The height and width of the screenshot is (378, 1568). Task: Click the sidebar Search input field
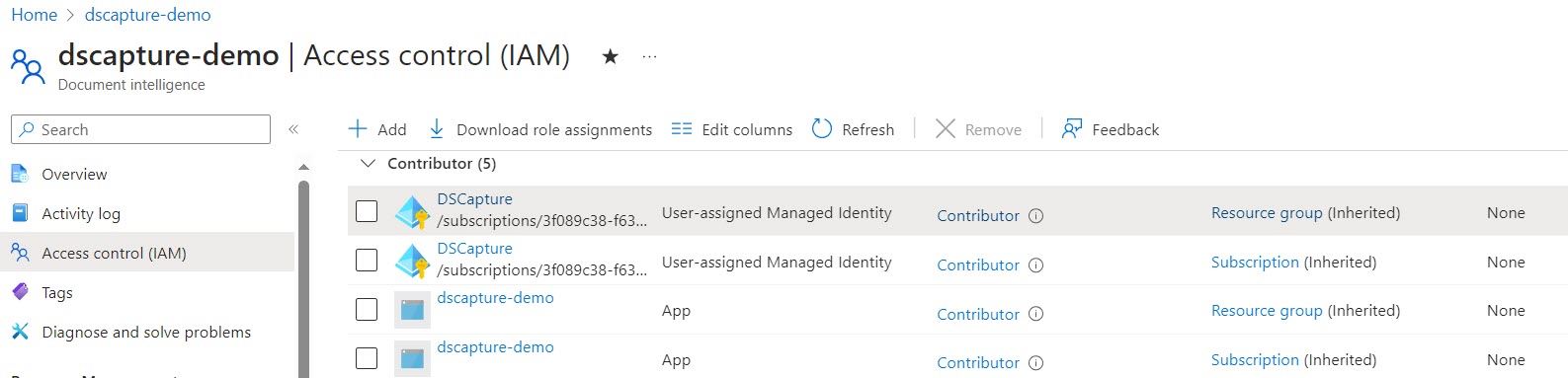coord(140,129)
